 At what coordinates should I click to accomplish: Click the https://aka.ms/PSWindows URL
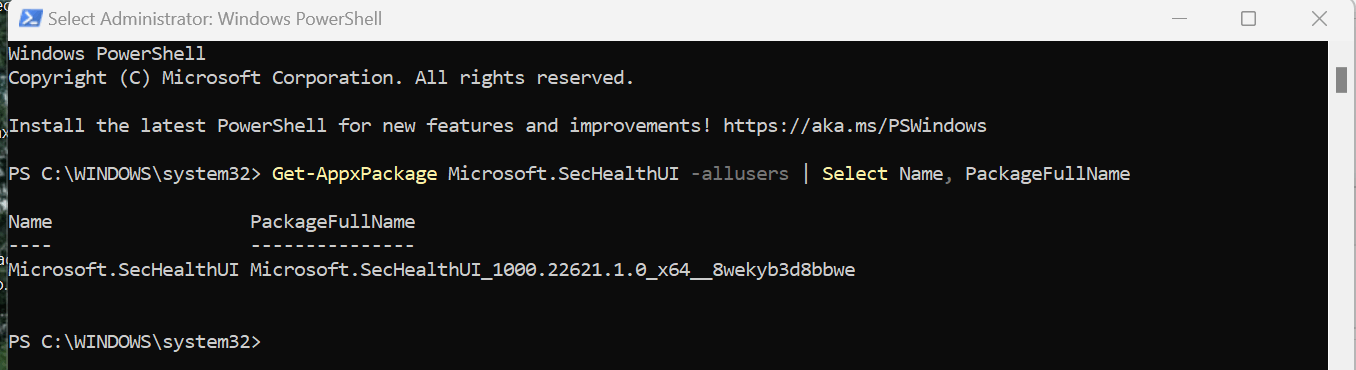pos(855,126)
